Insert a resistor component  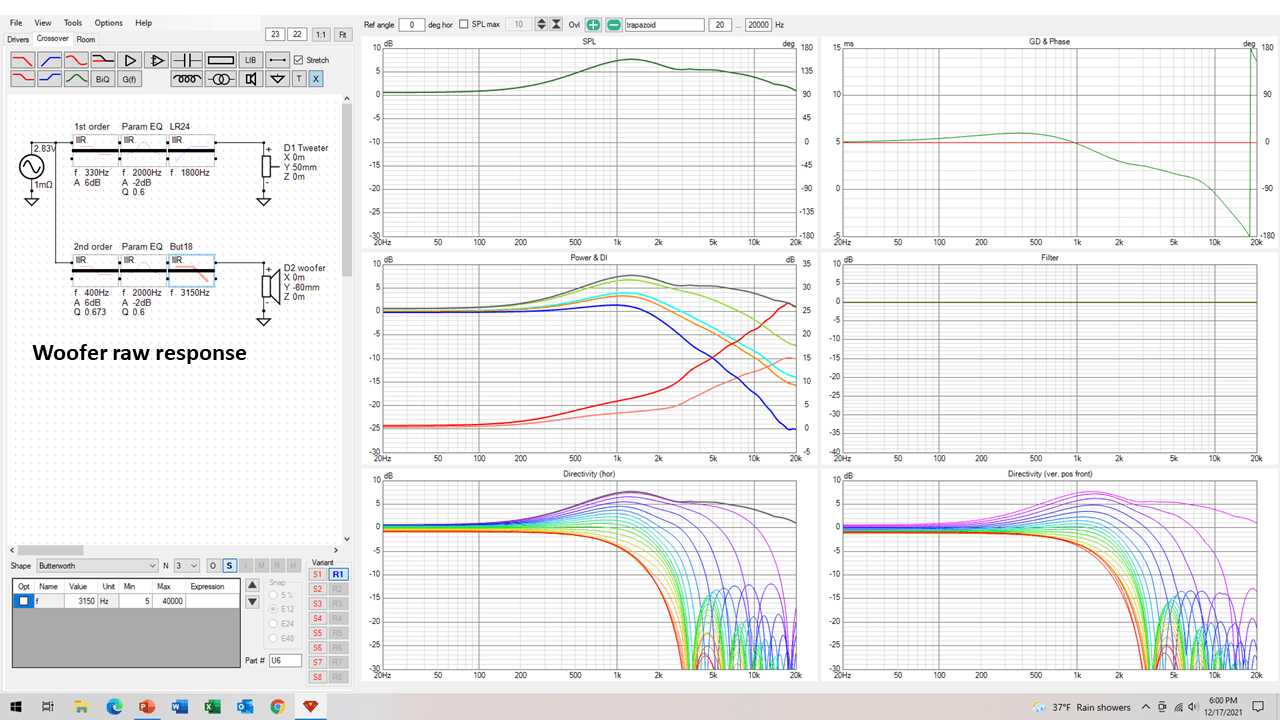click(x=221, y=60)
